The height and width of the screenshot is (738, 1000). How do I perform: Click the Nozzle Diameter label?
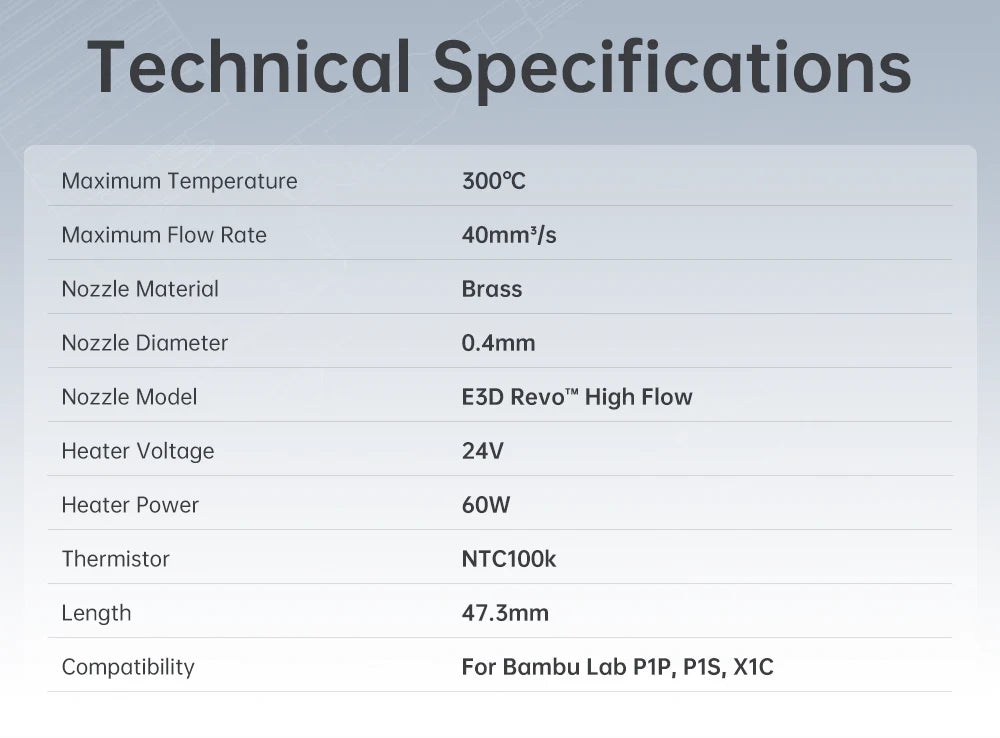click(145, 343)
